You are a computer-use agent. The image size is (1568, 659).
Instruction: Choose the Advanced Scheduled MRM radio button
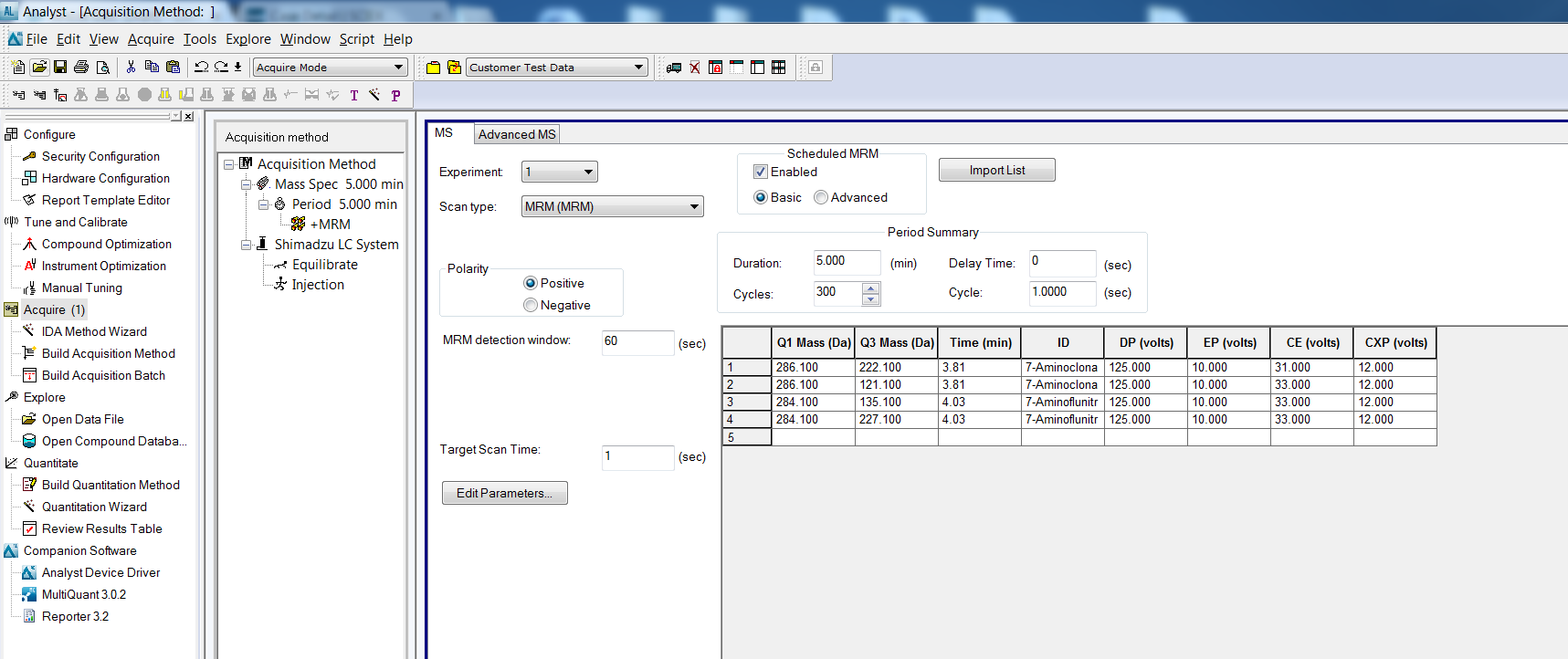point(821,197)
